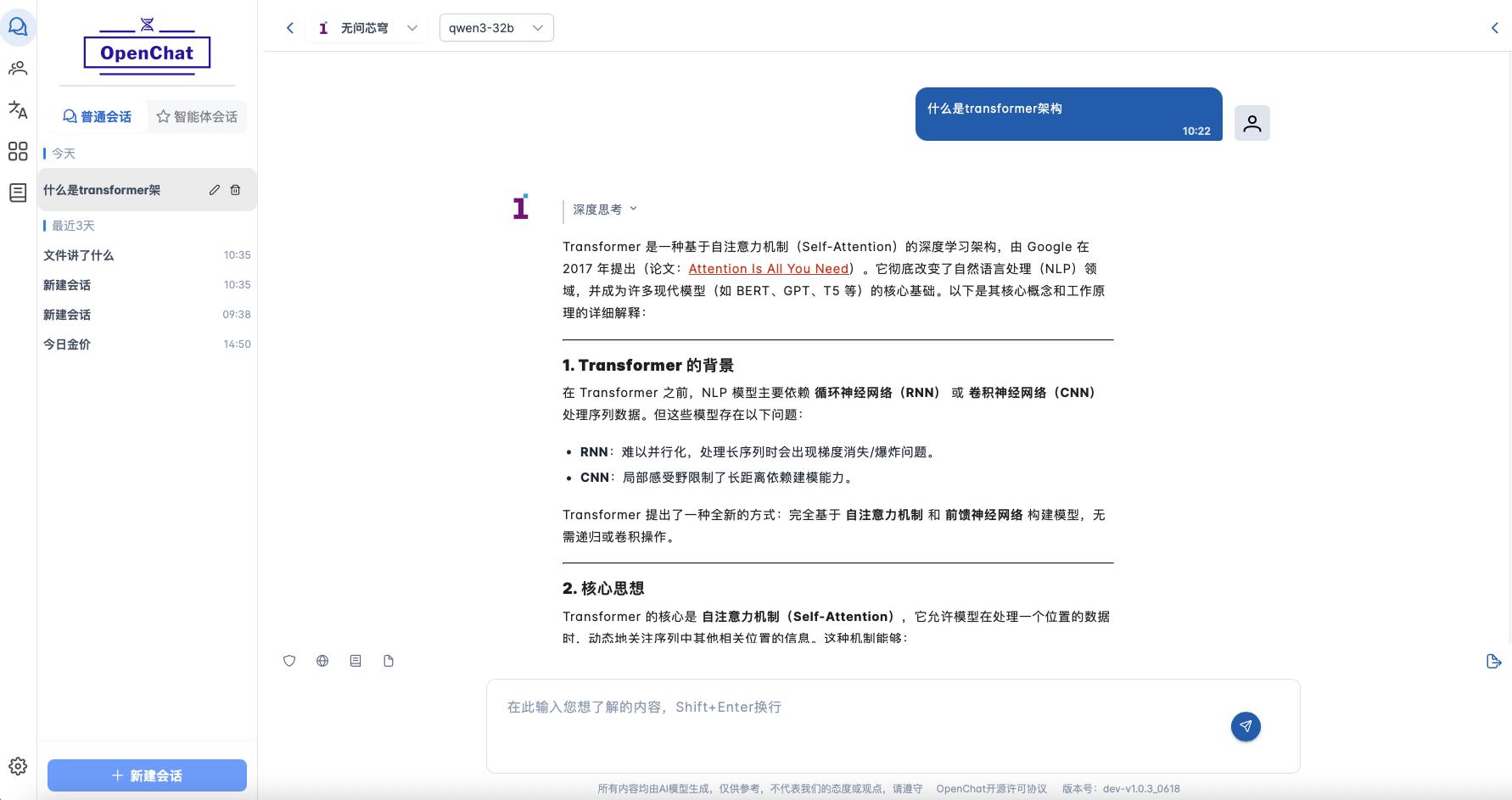Click the heading 2. 核心思想
The width and height of the screenshot is (1512, 800).
(x=603, y=589)
